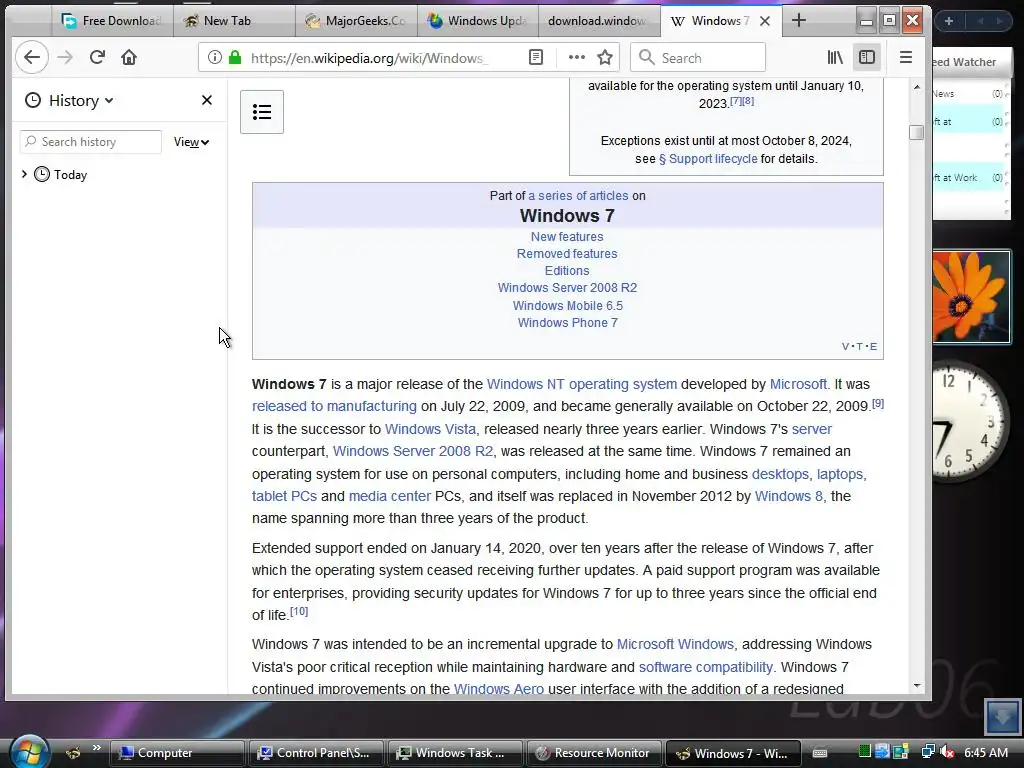
Task: Bookmark this page with the star
Action: (x=605, y=57)
